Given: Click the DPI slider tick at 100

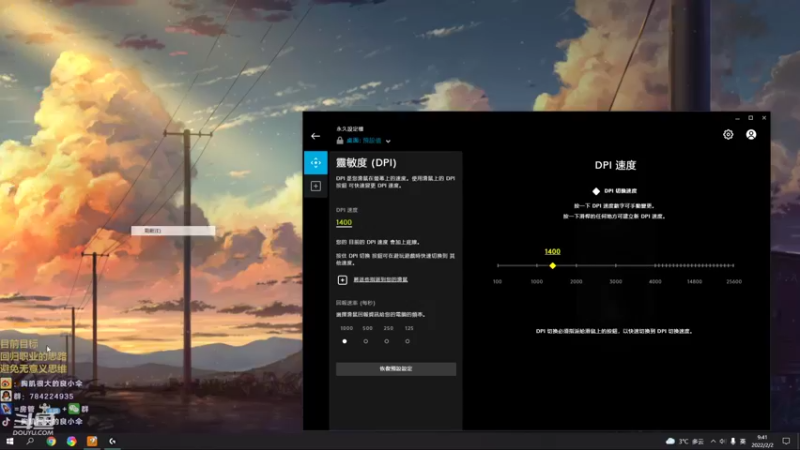Looking at the screenshot, I should point(497,265).
